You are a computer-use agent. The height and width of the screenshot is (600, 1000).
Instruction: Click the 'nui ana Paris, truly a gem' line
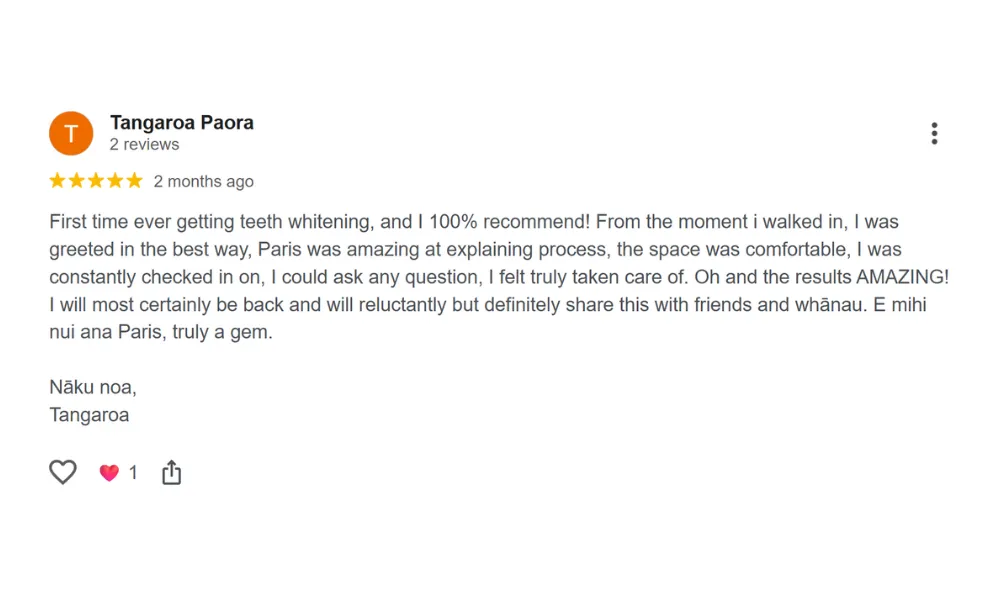161,332
